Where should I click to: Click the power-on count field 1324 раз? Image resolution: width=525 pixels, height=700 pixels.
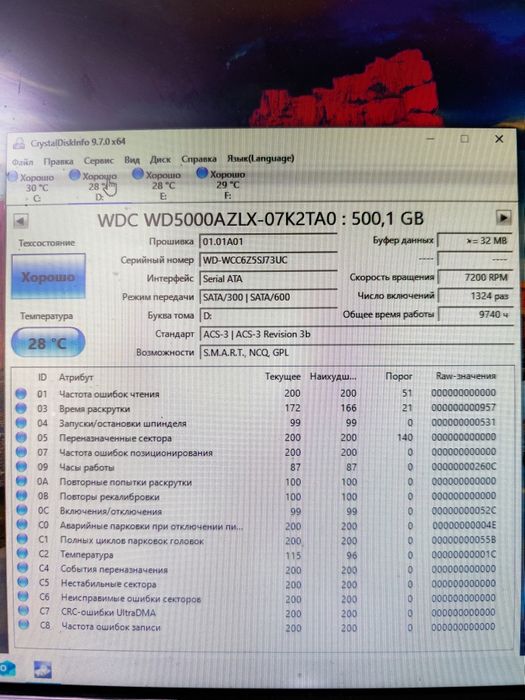[x=475, y=296]
